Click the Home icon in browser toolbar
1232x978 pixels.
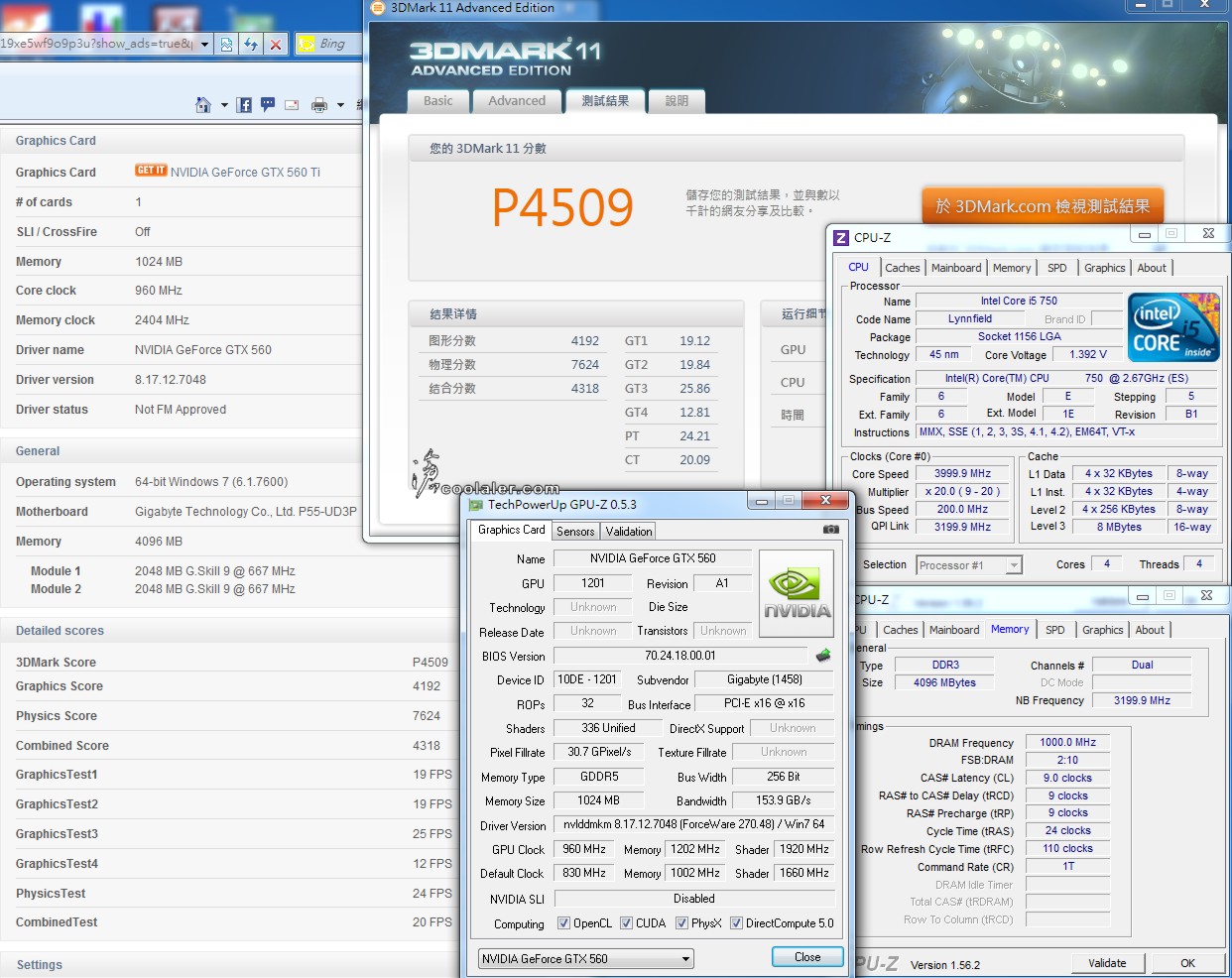(203, 104)
